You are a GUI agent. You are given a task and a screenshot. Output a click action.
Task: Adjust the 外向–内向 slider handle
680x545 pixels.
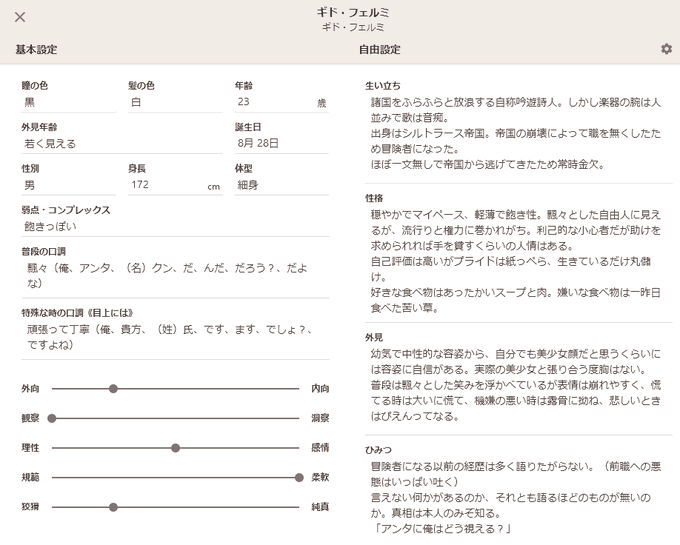[x=113, y=389]
